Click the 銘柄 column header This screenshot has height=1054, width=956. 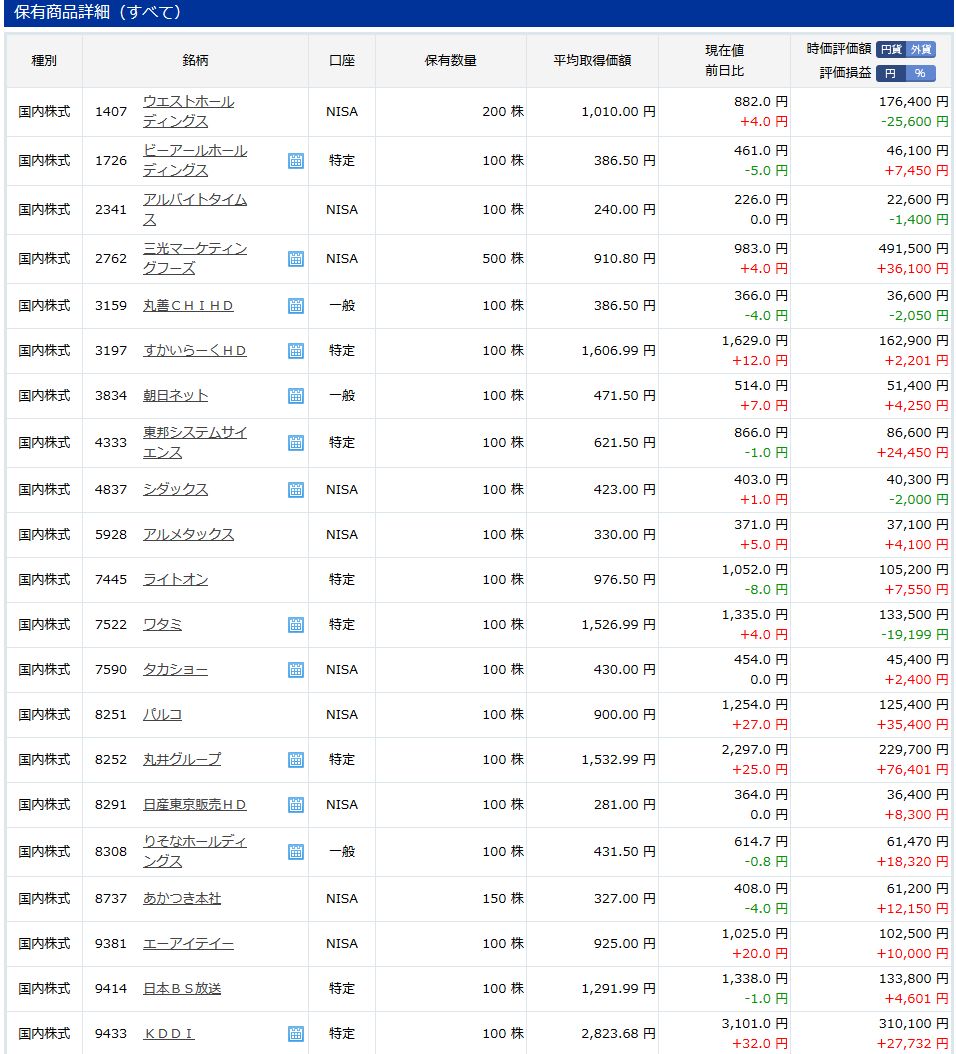[x=196, y=61]
